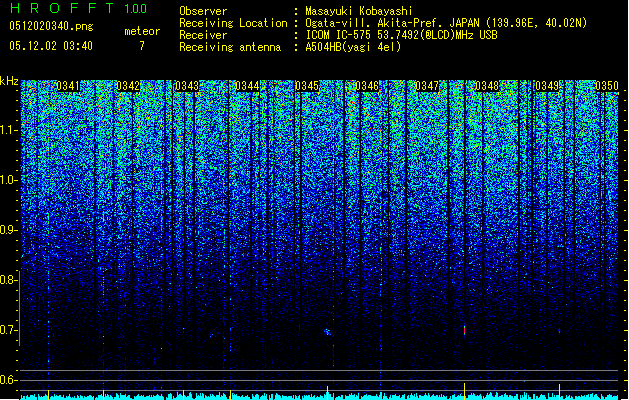This screenshot has width=629, height=400.
Task: Click the yellow detection tick below 0348 echo
Action: click(x=465, y=390)
